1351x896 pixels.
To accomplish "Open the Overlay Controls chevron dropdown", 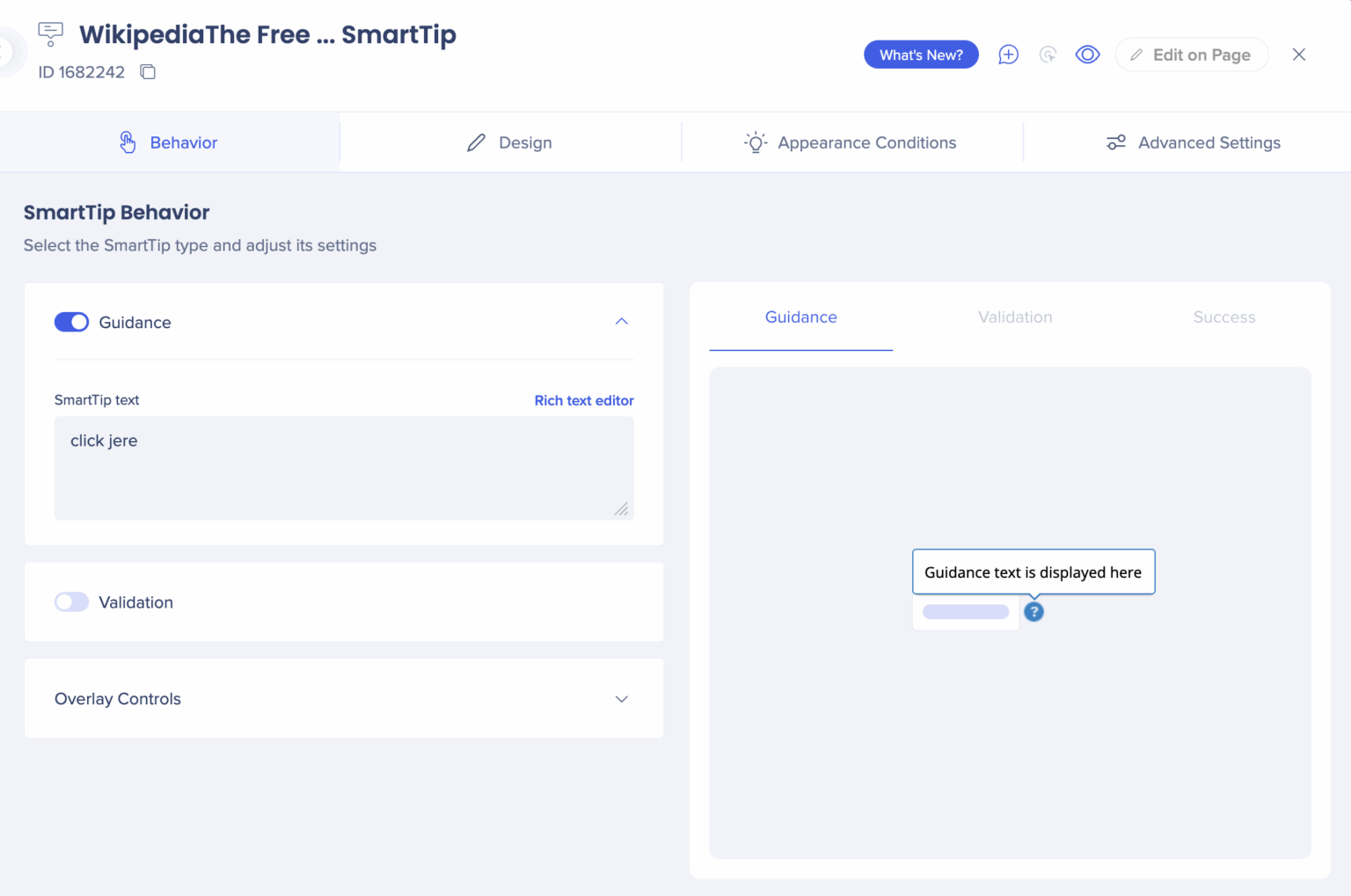I will (622, 699).
